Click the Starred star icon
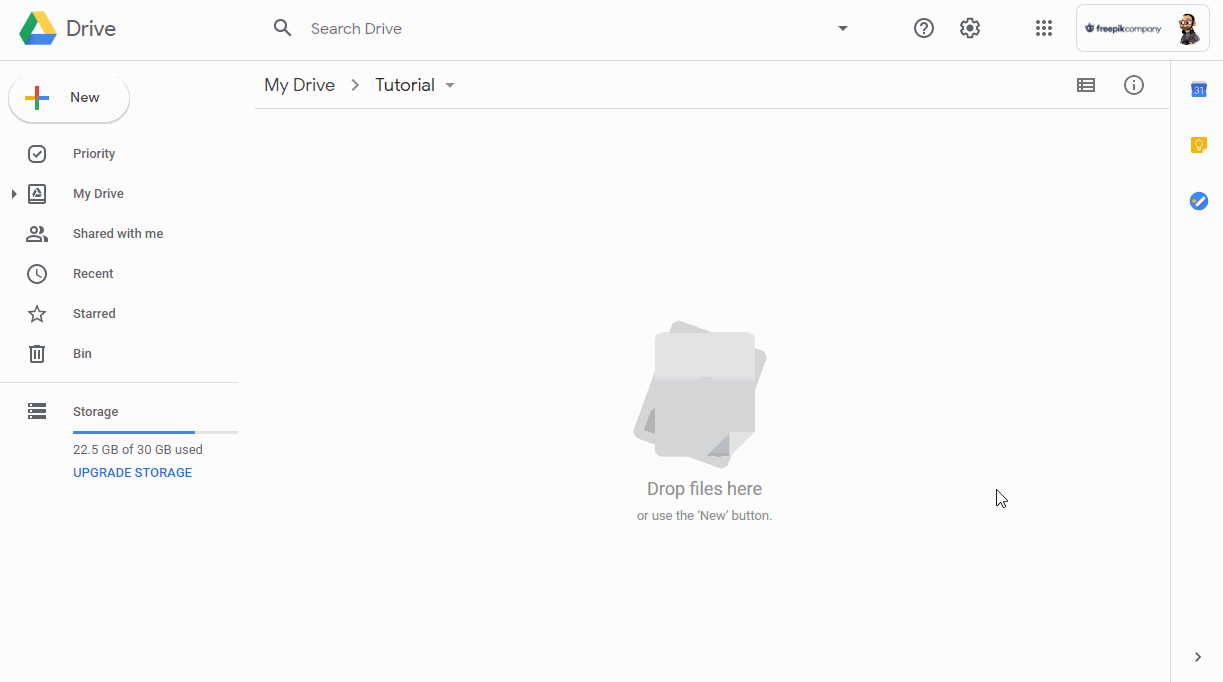The height and width of the screenshot is (682, 1223). [x=37, y=314]
